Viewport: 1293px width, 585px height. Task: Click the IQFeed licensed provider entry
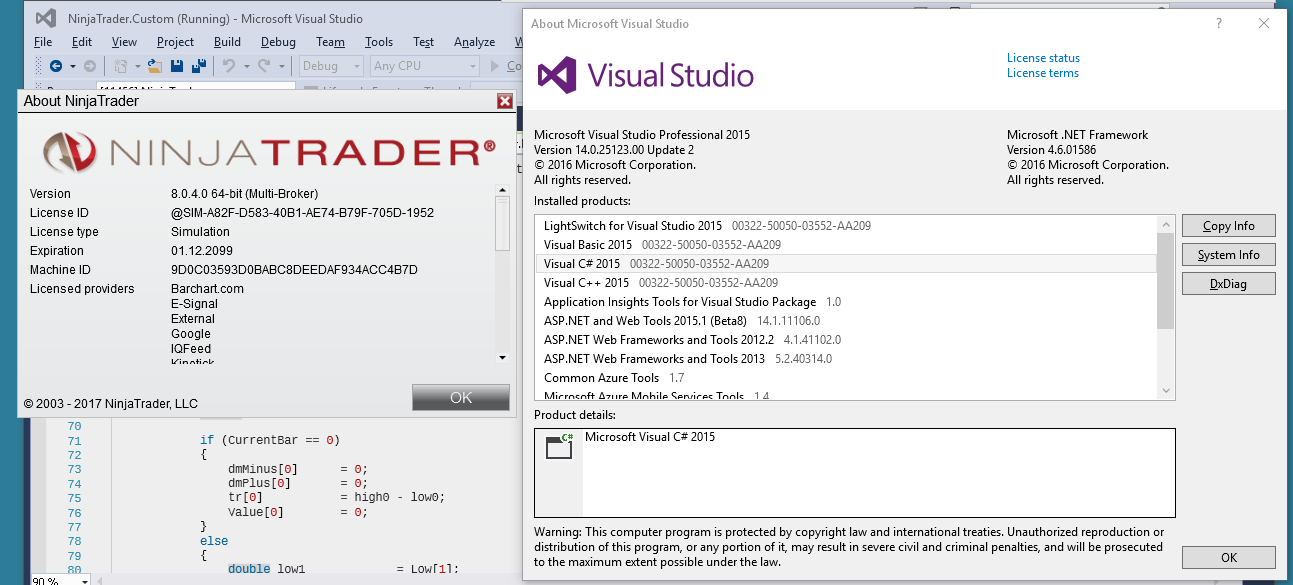(191, 349)
